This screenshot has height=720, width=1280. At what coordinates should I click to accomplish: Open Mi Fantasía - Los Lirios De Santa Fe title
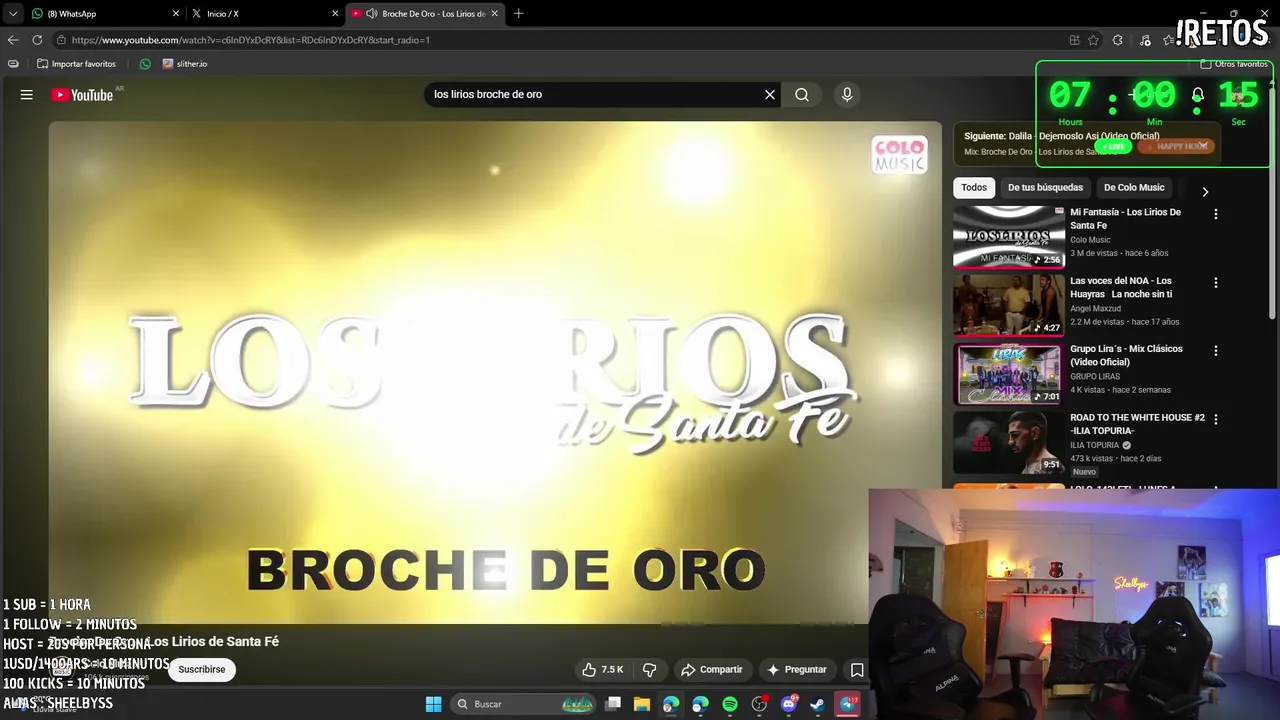[1126, 219]
